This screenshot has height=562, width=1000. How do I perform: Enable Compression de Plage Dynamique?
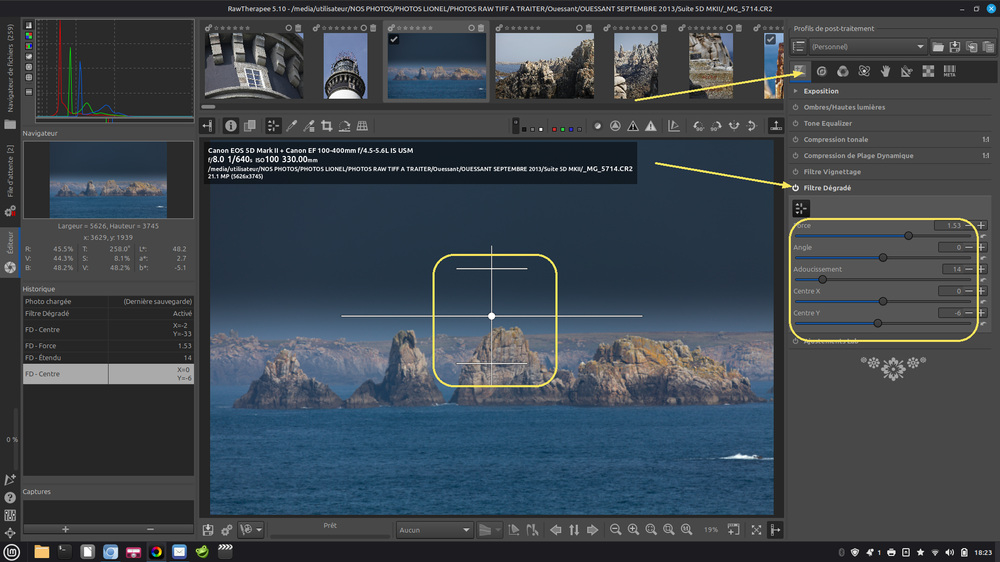tap(795, 156)
